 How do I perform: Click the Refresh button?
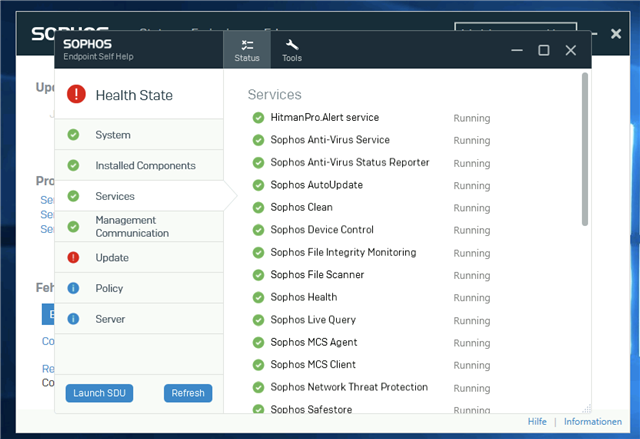[x=188, y=393]
